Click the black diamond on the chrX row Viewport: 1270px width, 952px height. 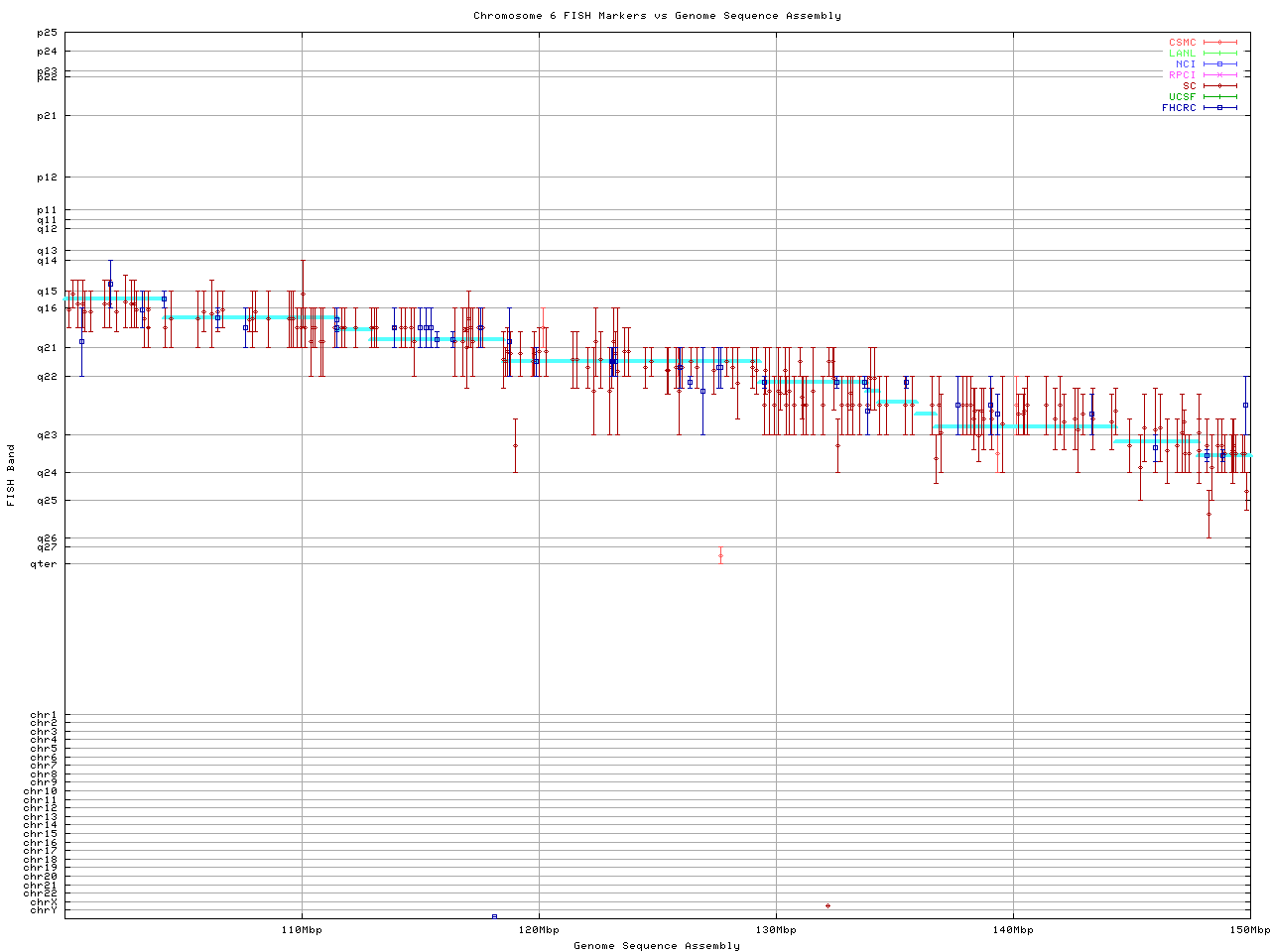point(827,905)
